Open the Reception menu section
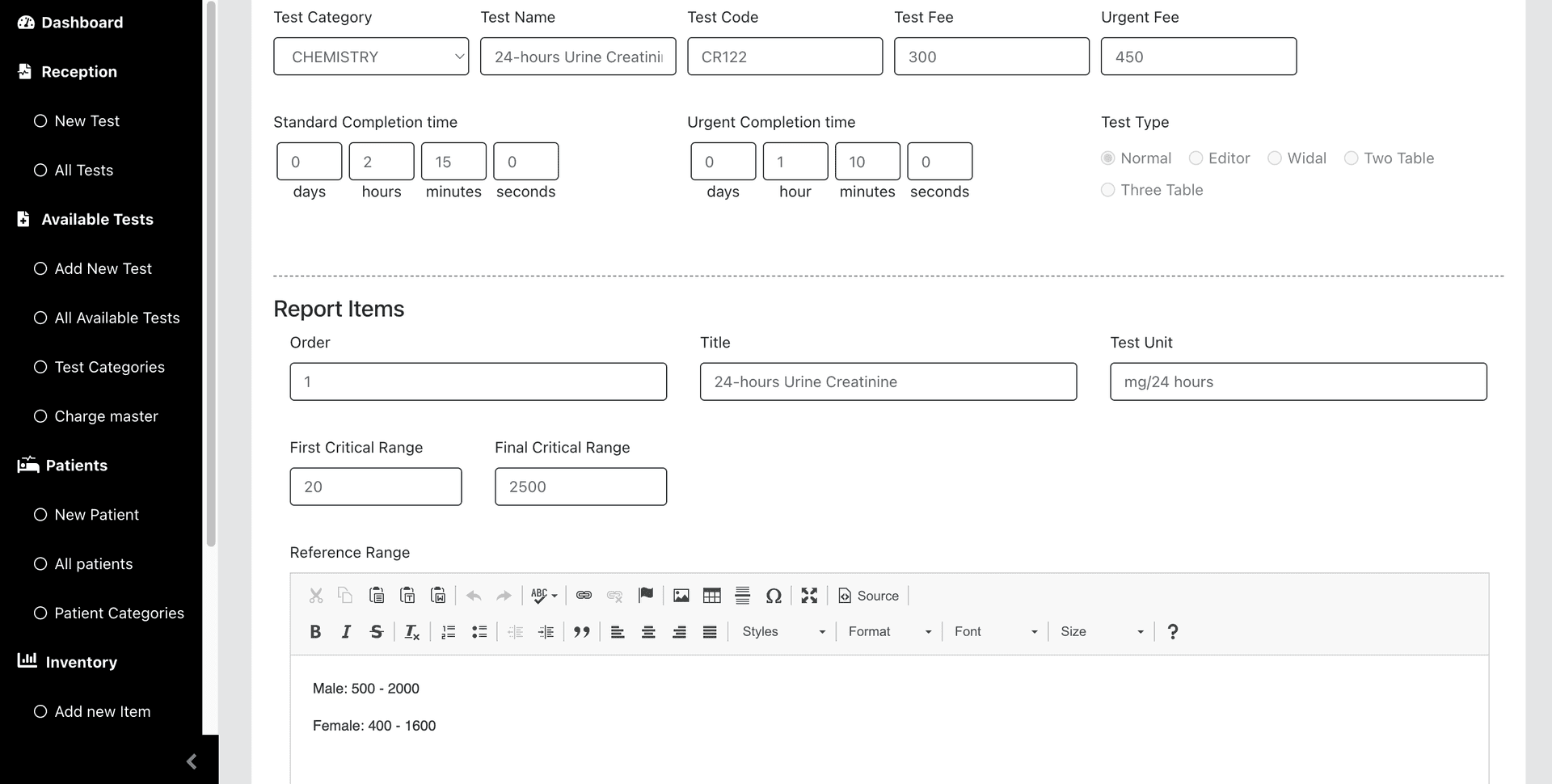 point(68,72)
